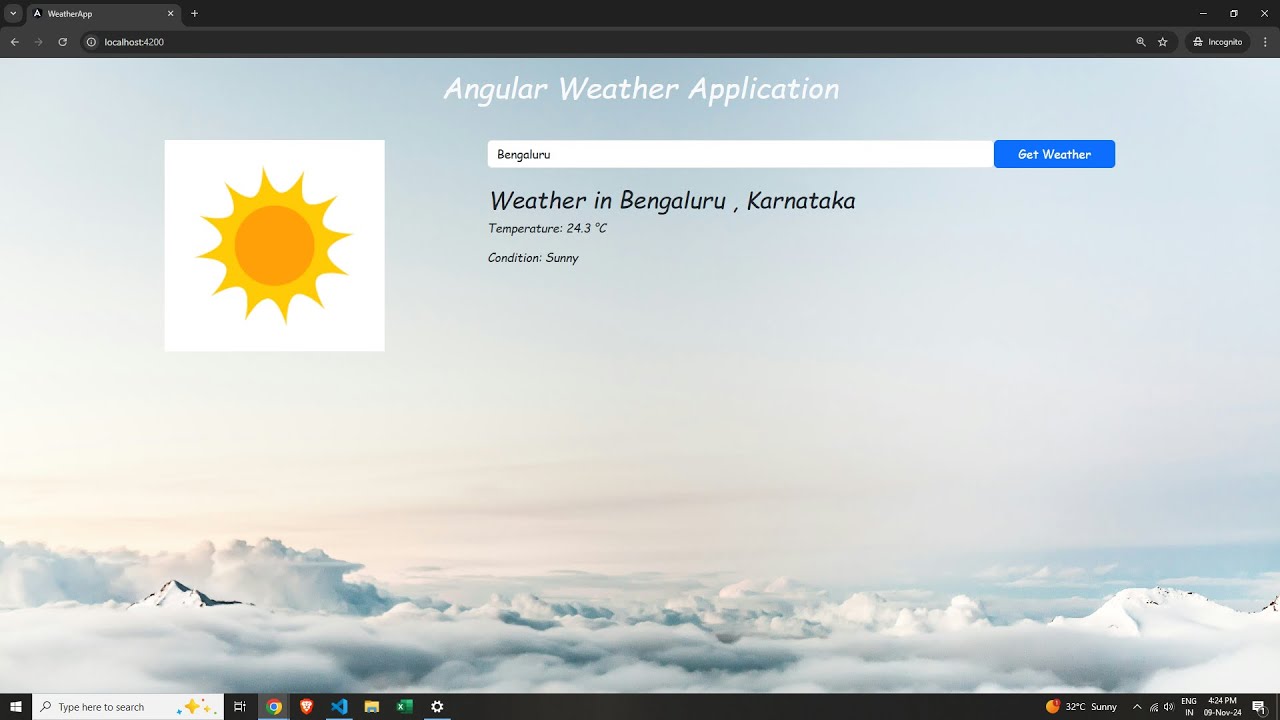Screen dimensions: 1280x720
Task: Reload the localhost page
Action: coord(63,42)
